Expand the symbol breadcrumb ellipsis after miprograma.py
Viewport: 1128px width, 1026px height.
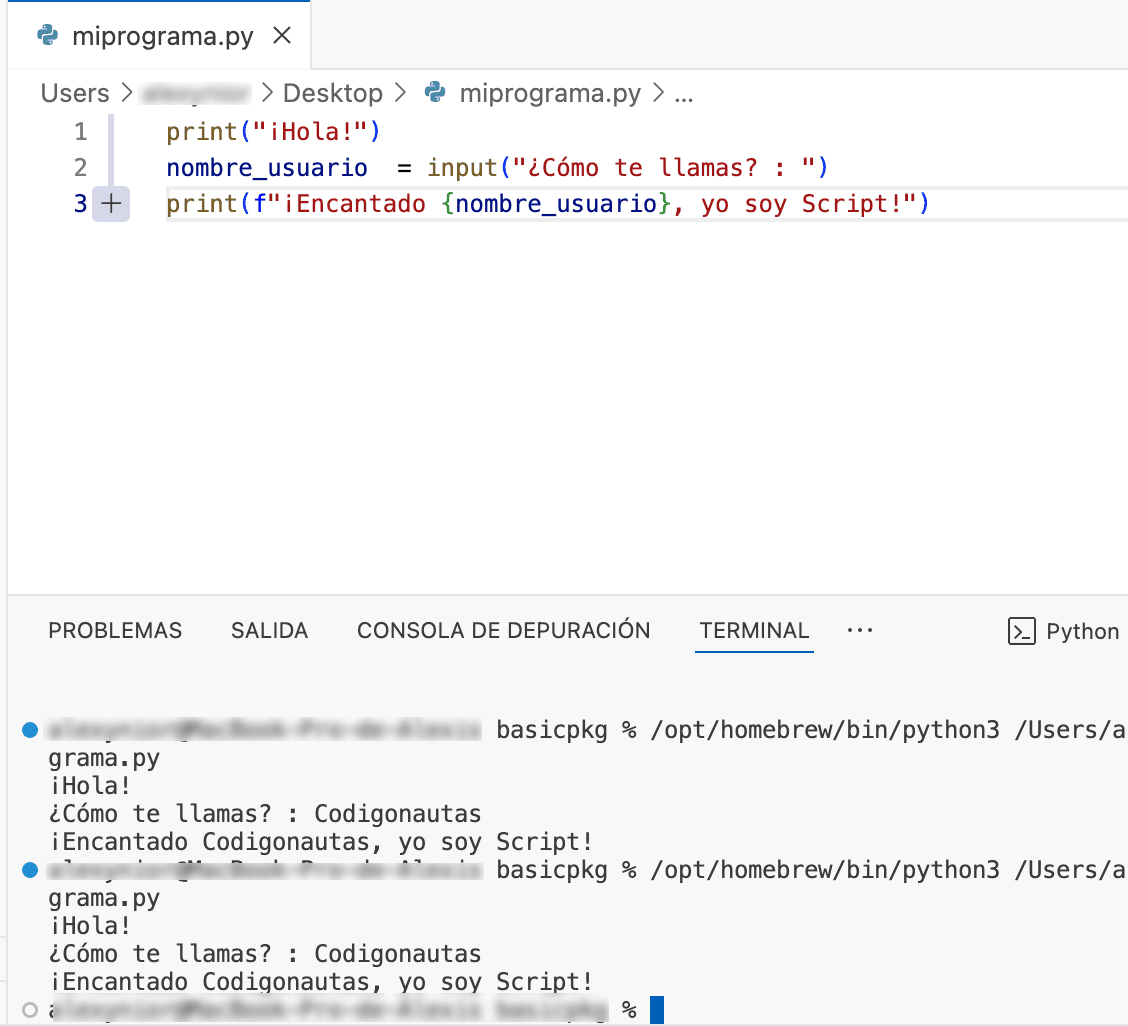point(684,93)
